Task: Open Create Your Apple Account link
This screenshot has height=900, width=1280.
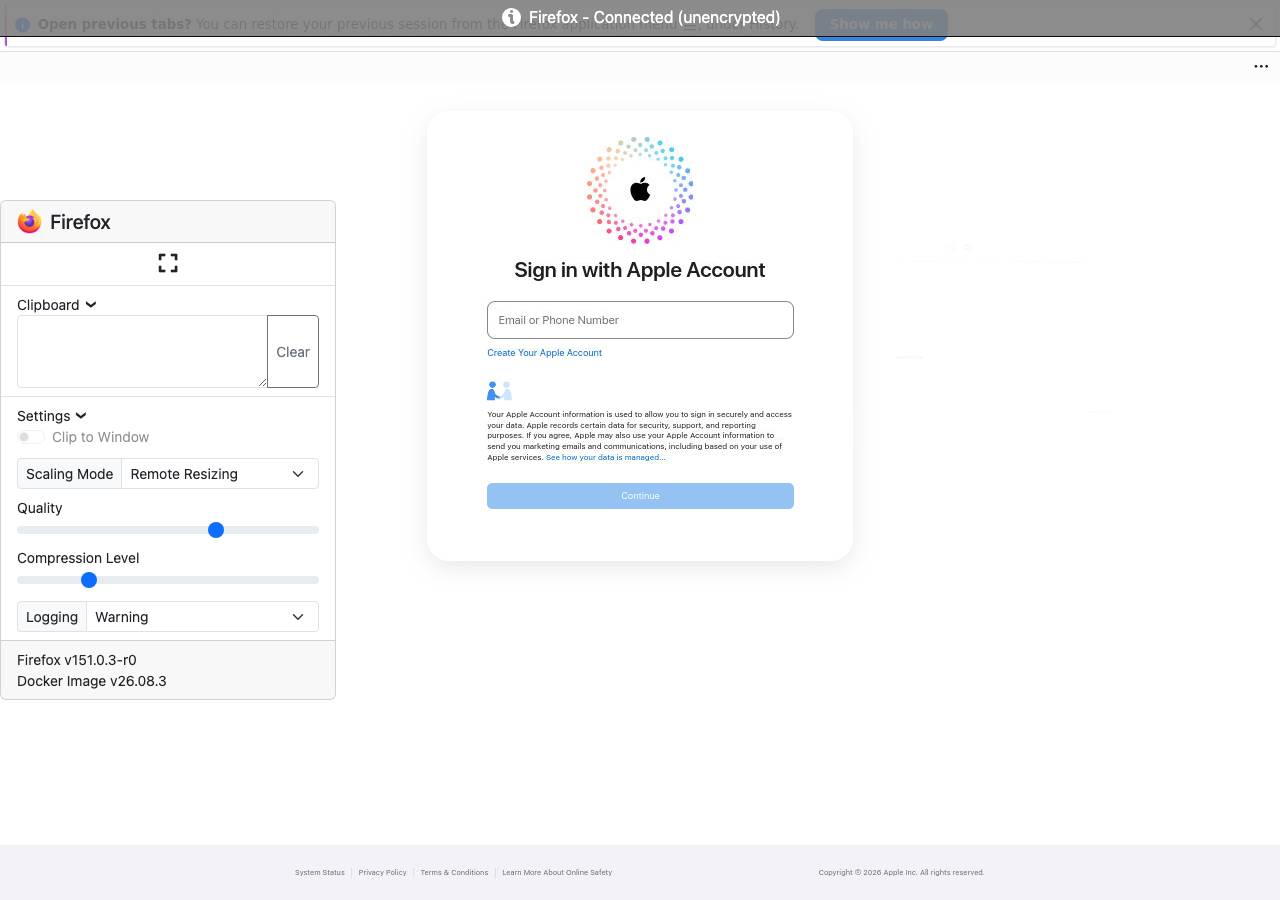Action: pos(544,353)
